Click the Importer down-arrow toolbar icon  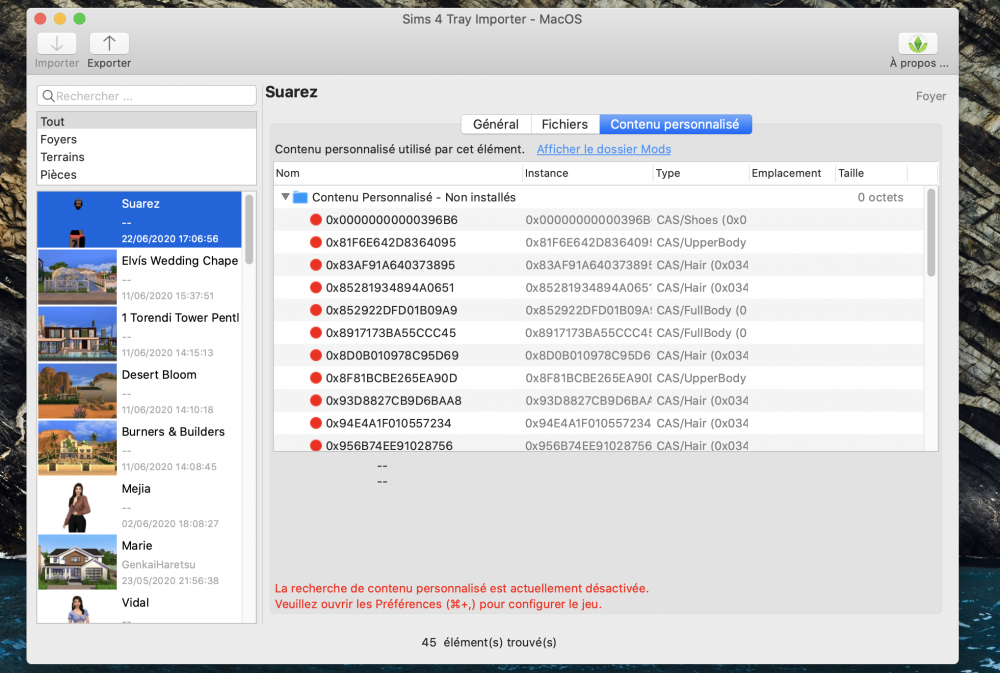click(57, 43)
